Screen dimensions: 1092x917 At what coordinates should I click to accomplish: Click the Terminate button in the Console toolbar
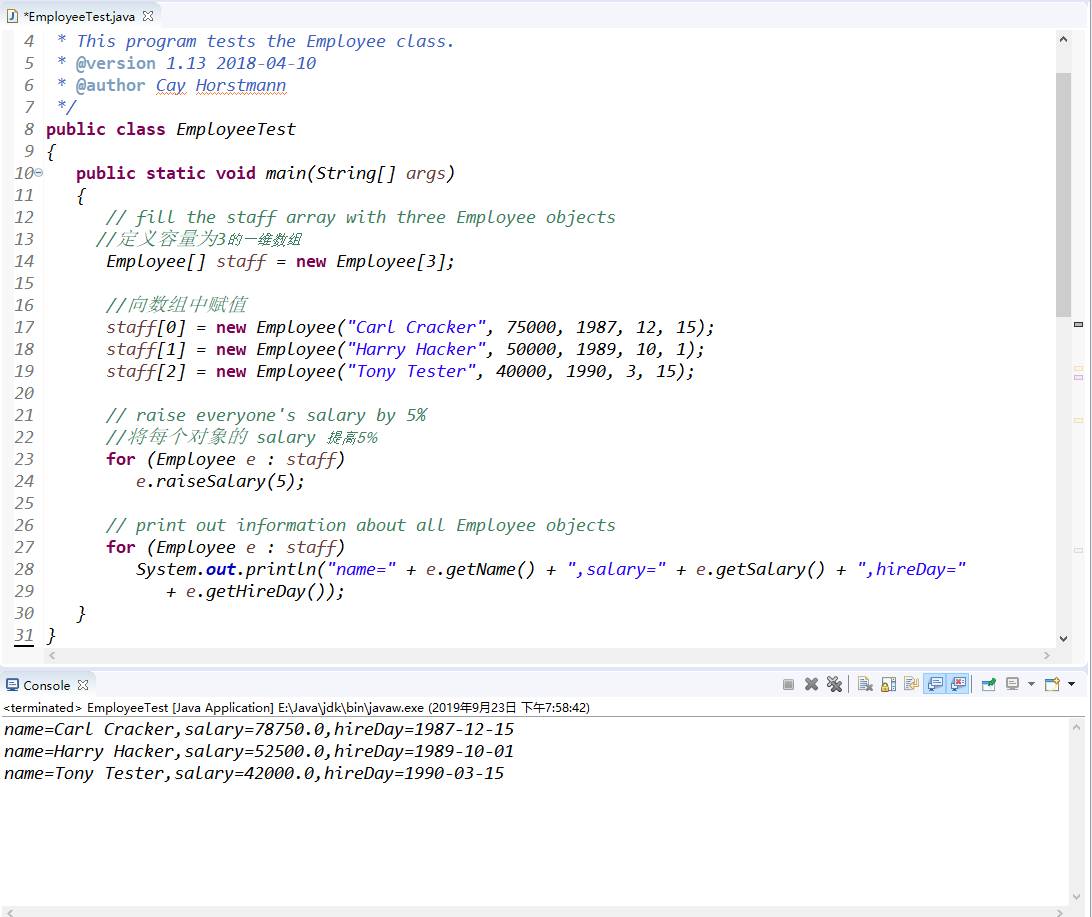point(788,684)
